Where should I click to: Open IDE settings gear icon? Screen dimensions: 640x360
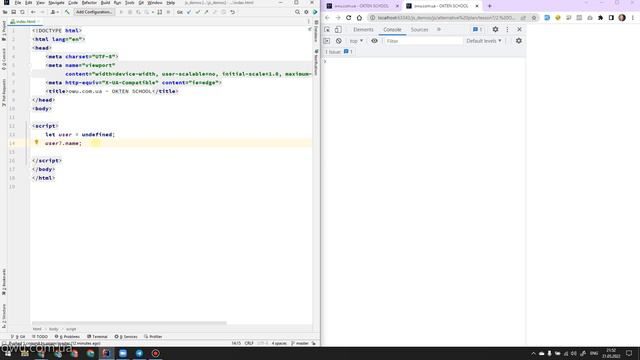point(306,12)
